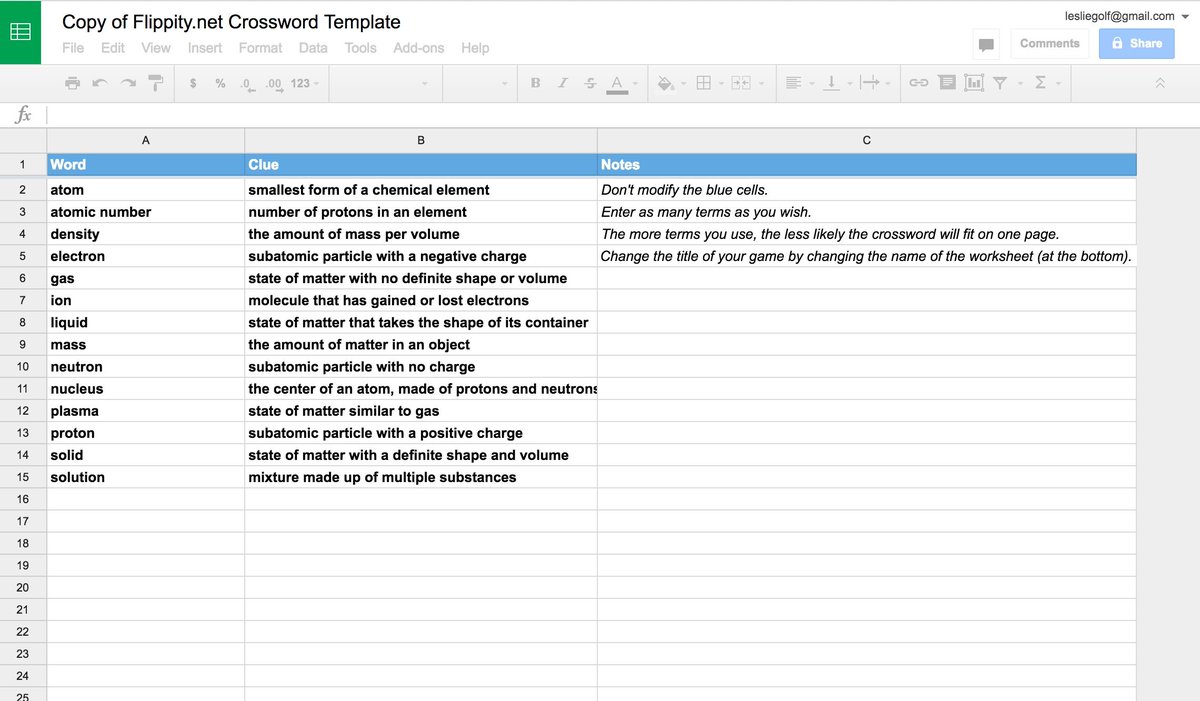Open the Data menu
This screenshot has height=701, width=1200.
pos(313,47)
